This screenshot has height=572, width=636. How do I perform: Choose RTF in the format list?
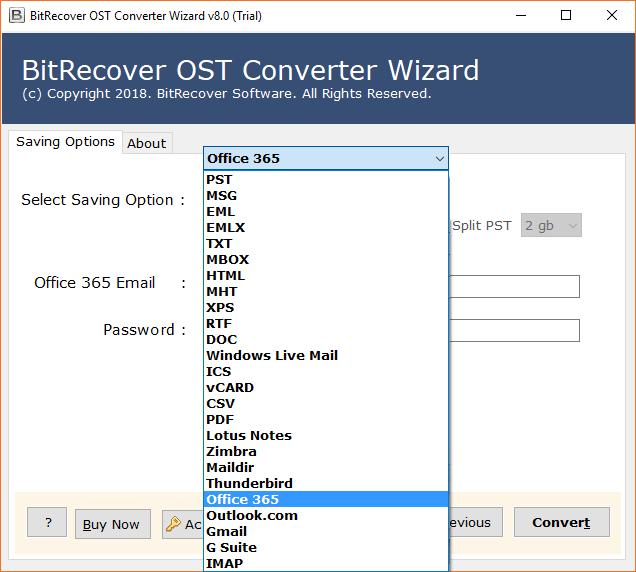pos(326,324)
